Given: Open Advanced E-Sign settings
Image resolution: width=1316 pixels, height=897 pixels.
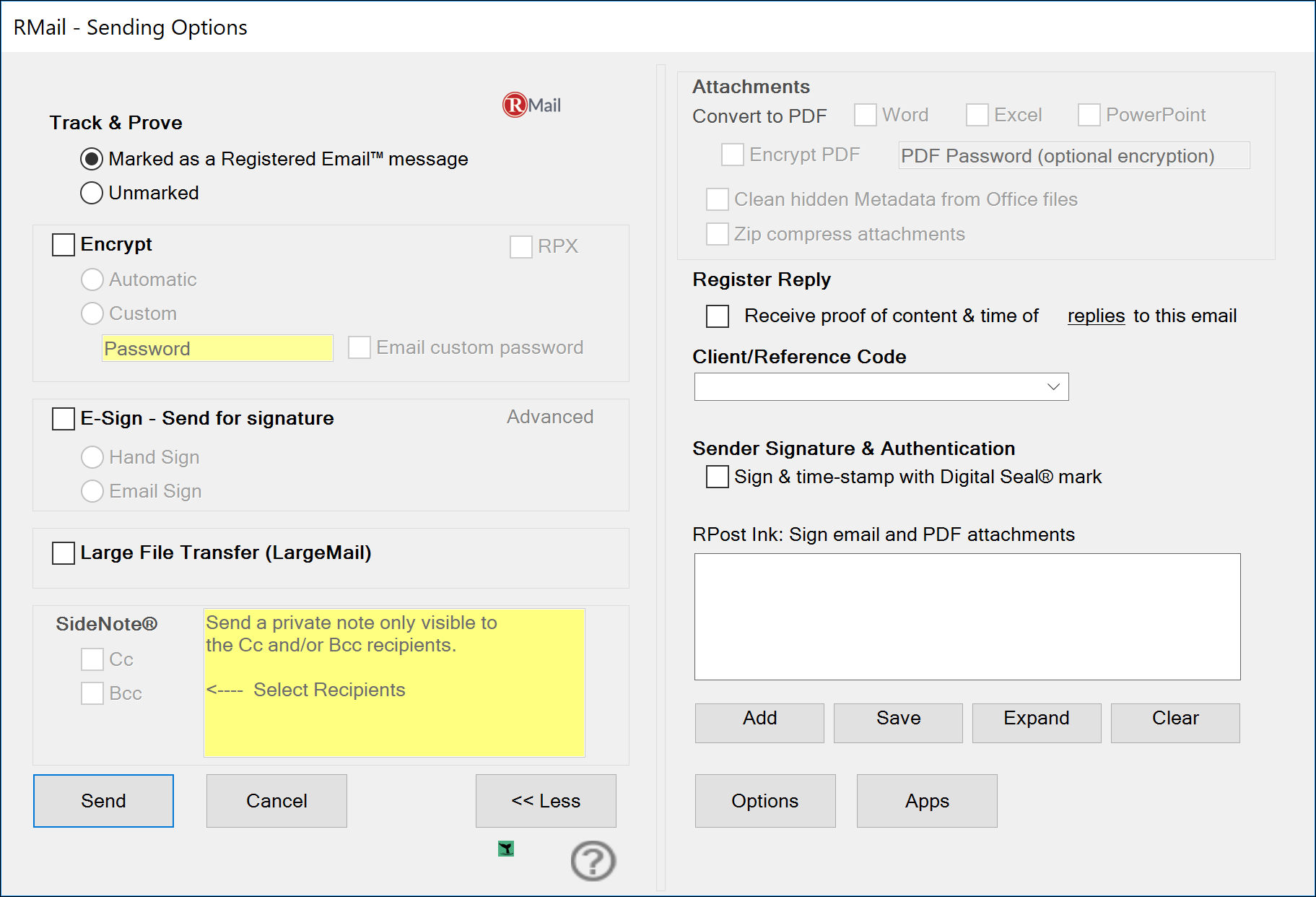Looking at the screenshot, I should [x=550, y=417].
